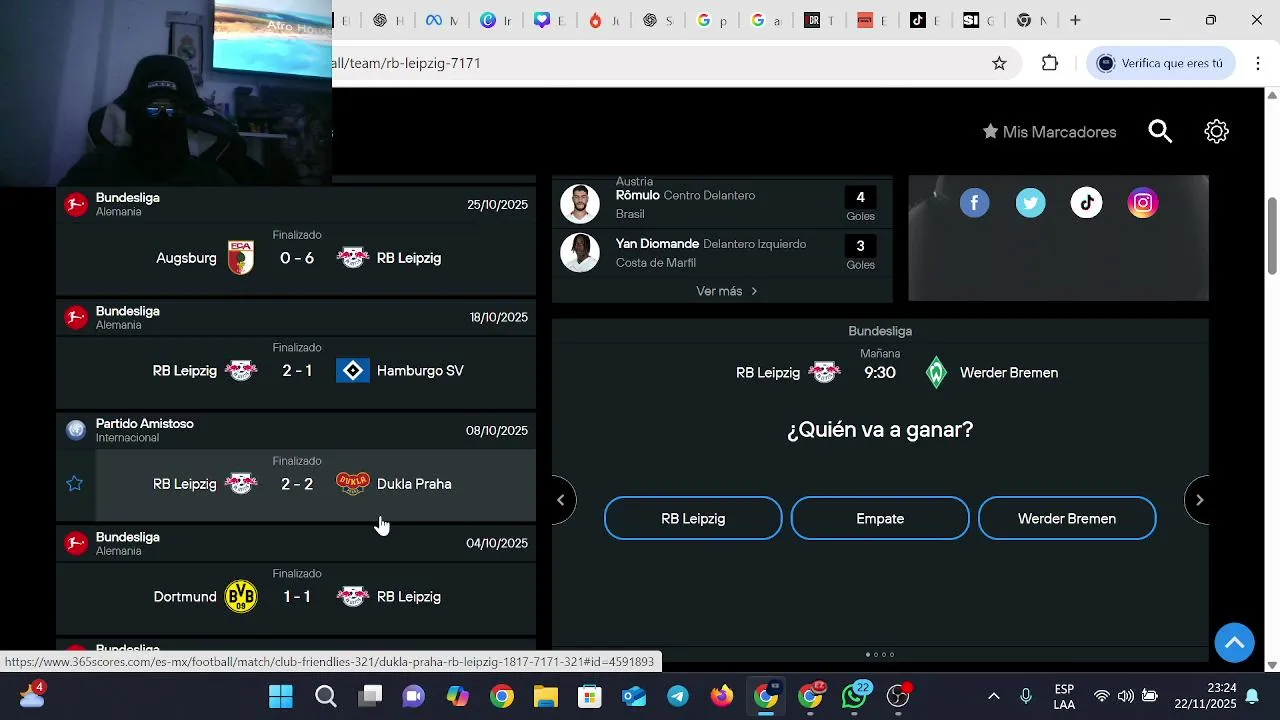The width and height of the screenshot is (1280, 720).
Task: Vote Werder Bremen to win
Action: click(1067, 518)
